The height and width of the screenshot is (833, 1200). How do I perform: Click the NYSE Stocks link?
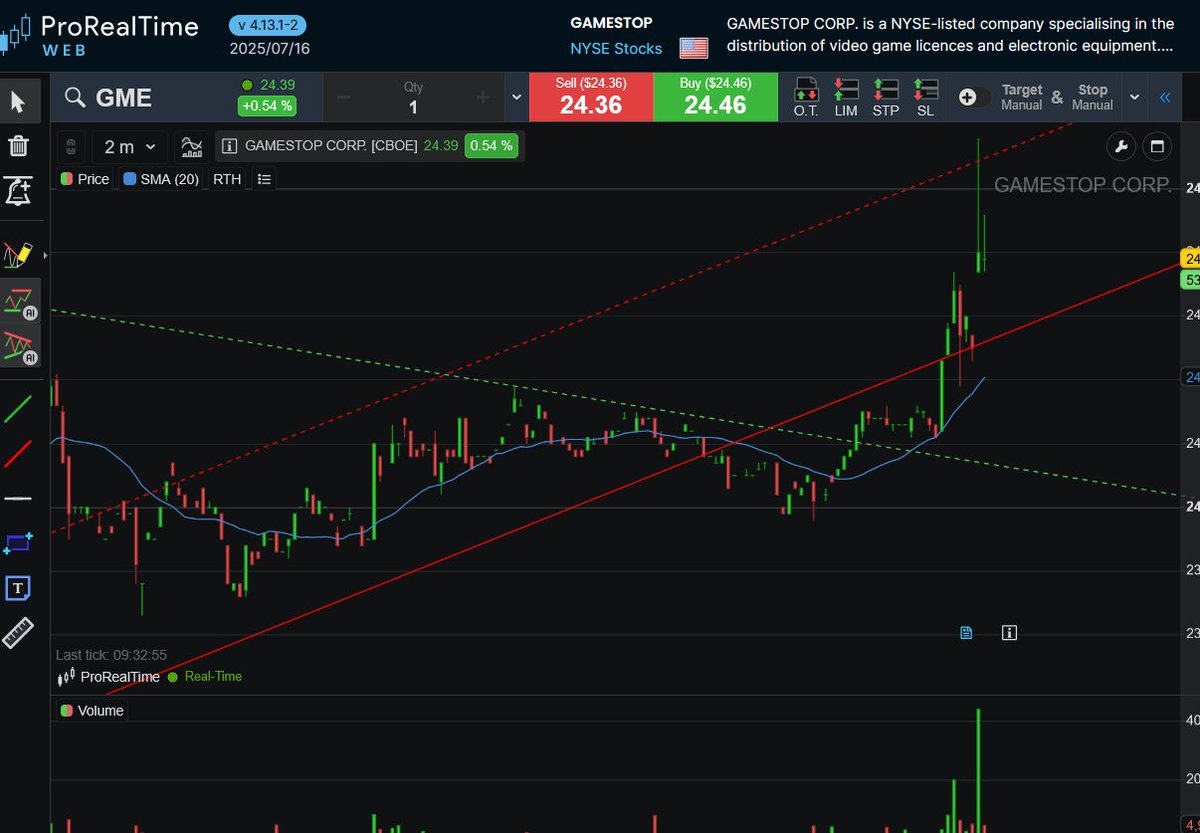616,48
